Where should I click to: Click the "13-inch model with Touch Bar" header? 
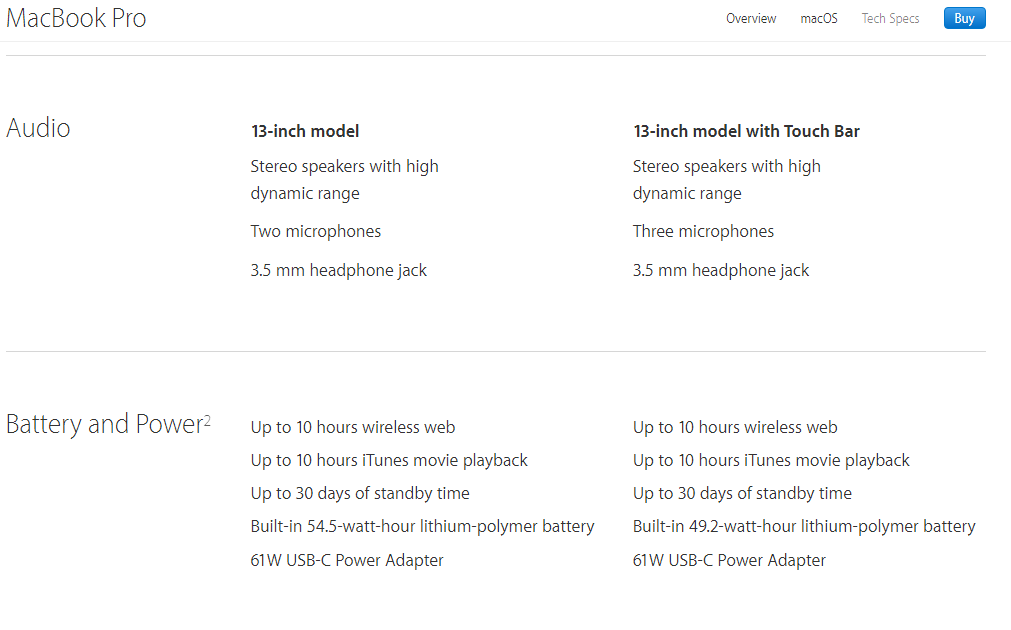[x=746, y=131]
